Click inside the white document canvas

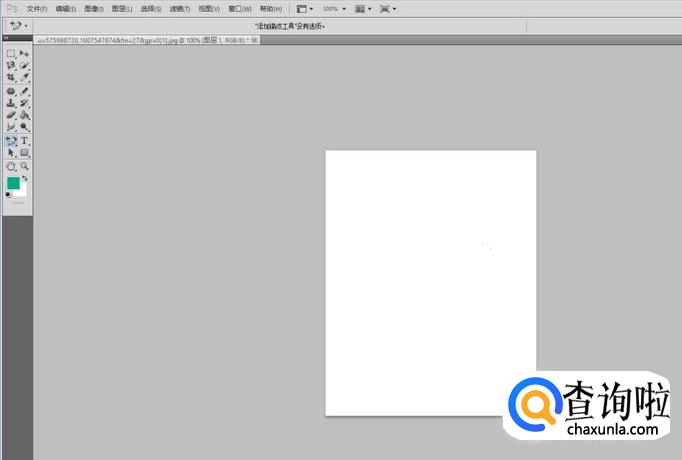(431, 283)
